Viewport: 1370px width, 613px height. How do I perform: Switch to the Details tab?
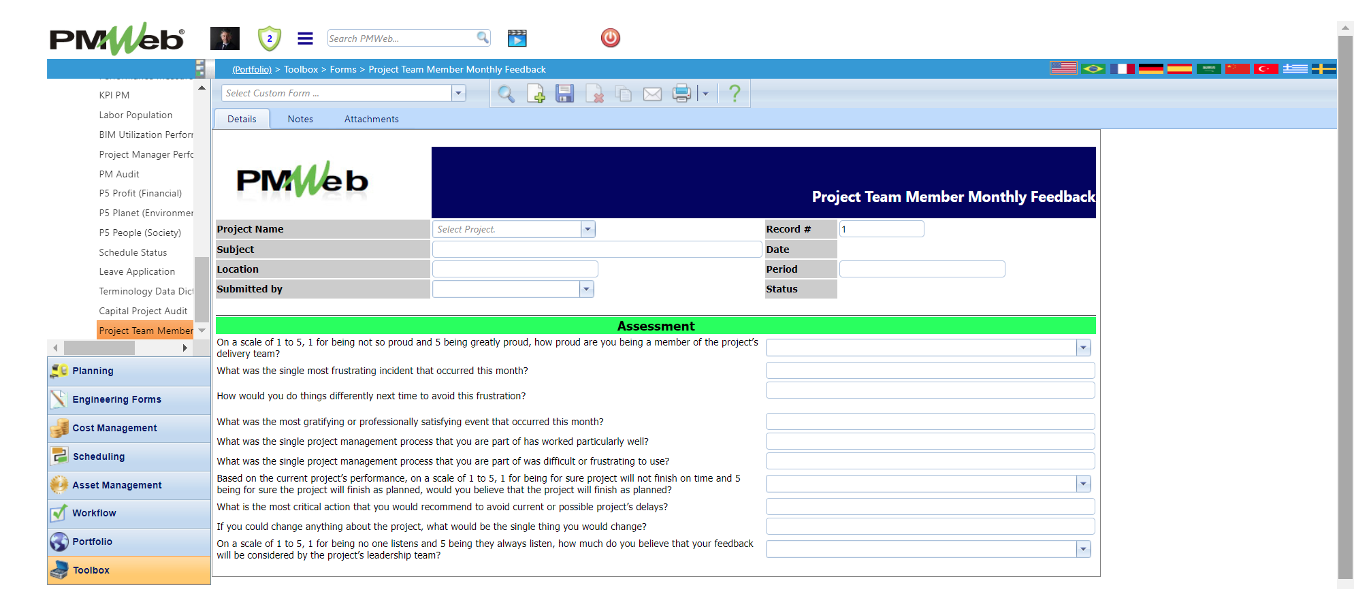click(x=242, y=119)
